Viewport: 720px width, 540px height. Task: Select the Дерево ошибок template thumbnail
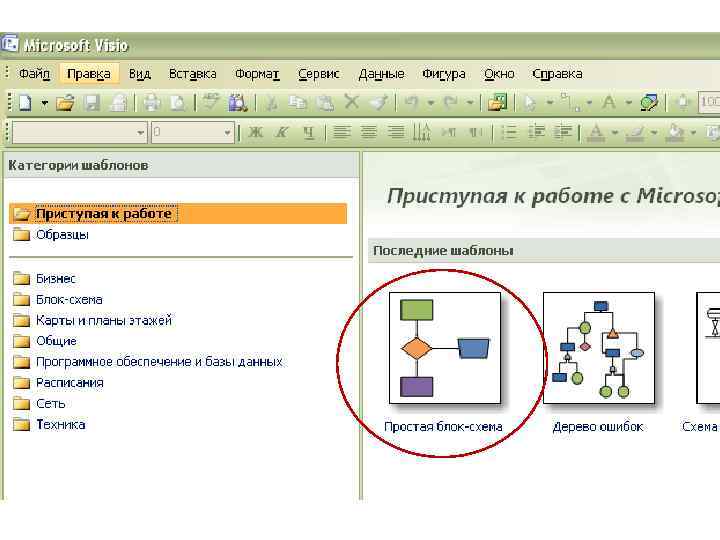tap(599, 348)
